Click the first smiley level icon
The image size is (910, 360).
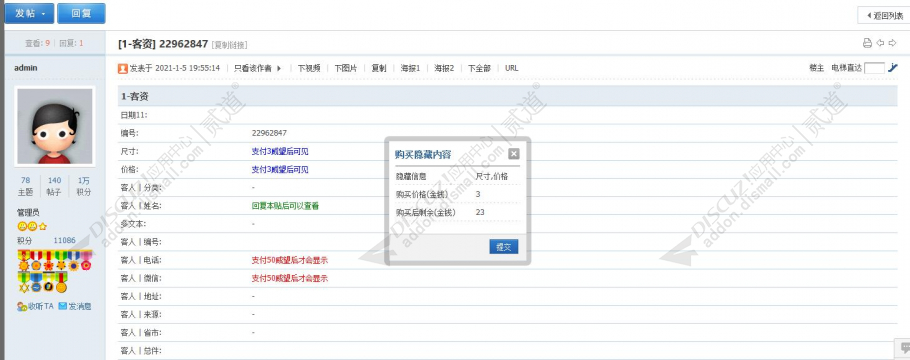pos(22,226)
